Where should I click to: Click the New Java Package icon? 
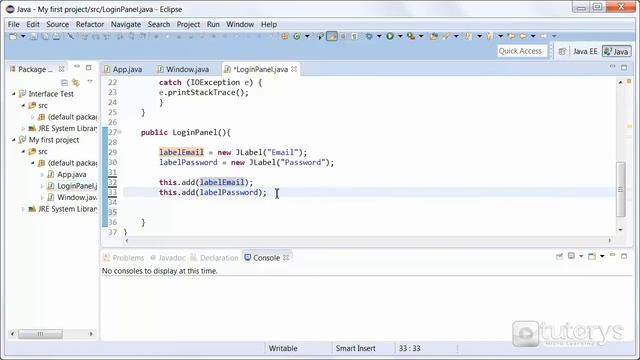[x=285, y=37]
